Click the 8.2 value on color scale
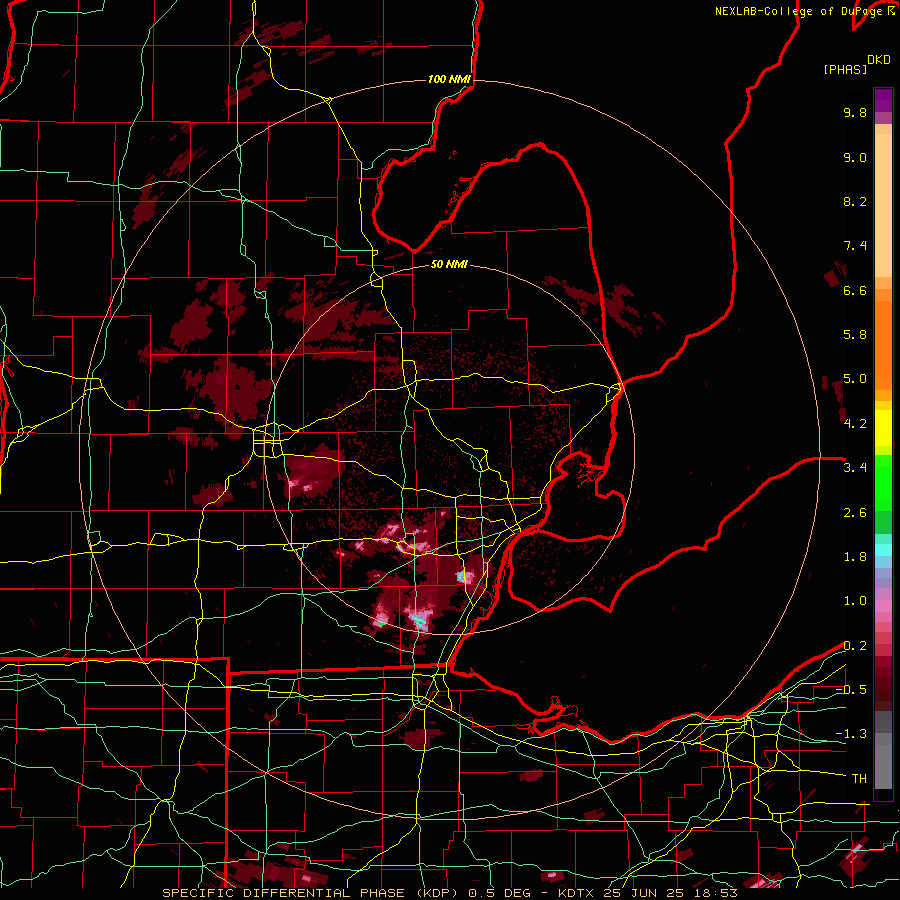Screen dimensions: 900x900 coord(855,202)
